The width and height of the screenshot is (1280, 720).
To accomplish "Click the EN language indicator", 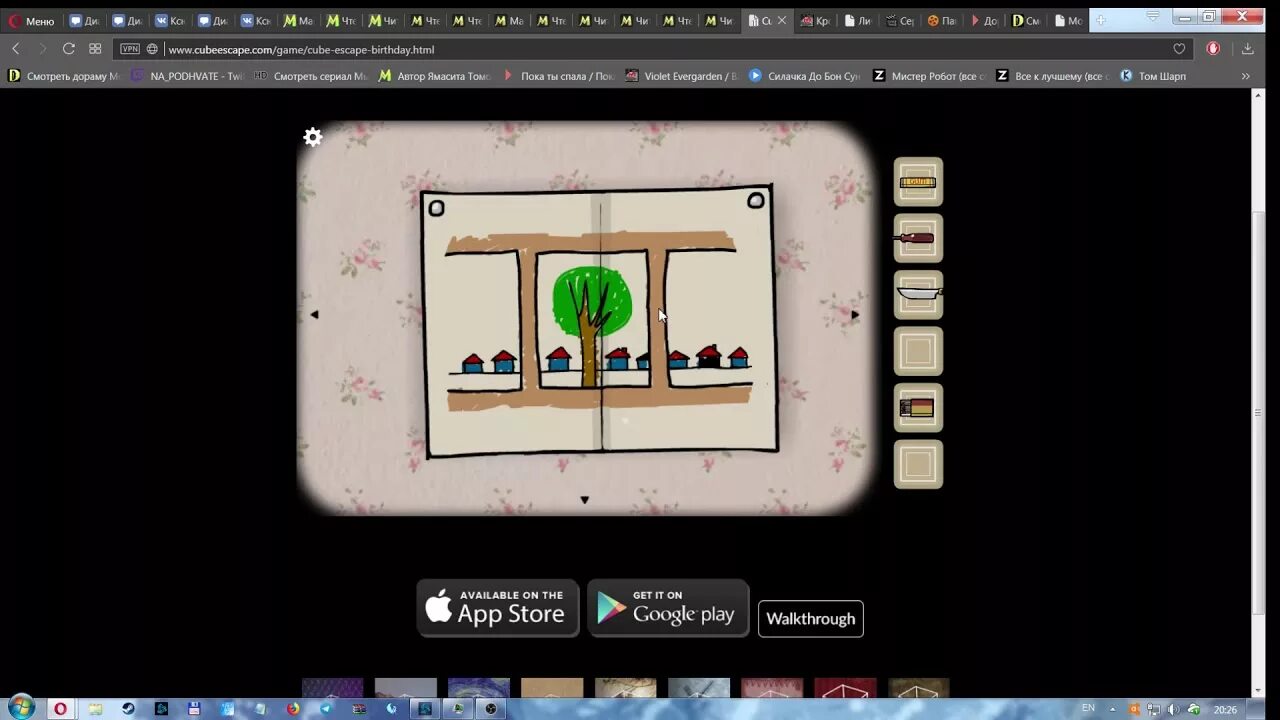I will [1088, 708].
